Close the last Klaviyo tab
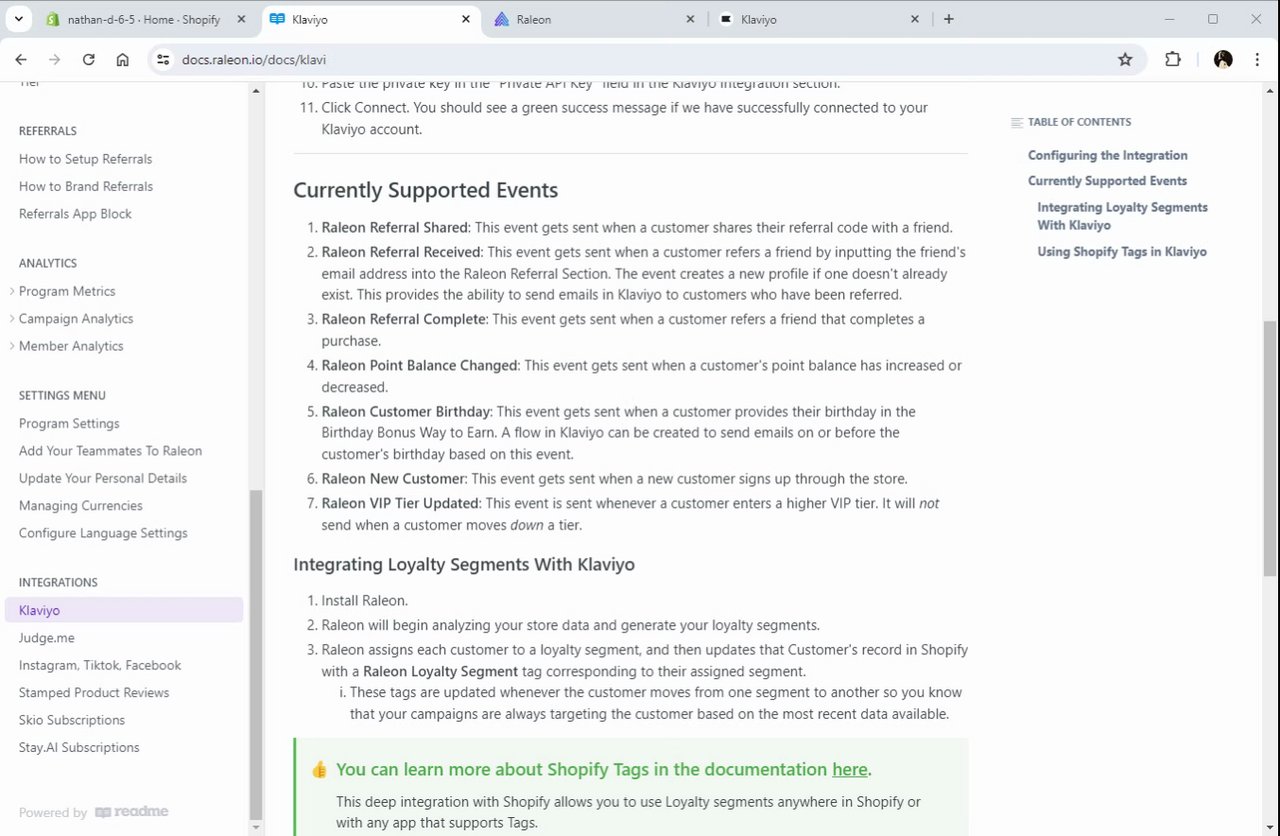The width and height of the screenshot is (1280, 836). point(915,19)
